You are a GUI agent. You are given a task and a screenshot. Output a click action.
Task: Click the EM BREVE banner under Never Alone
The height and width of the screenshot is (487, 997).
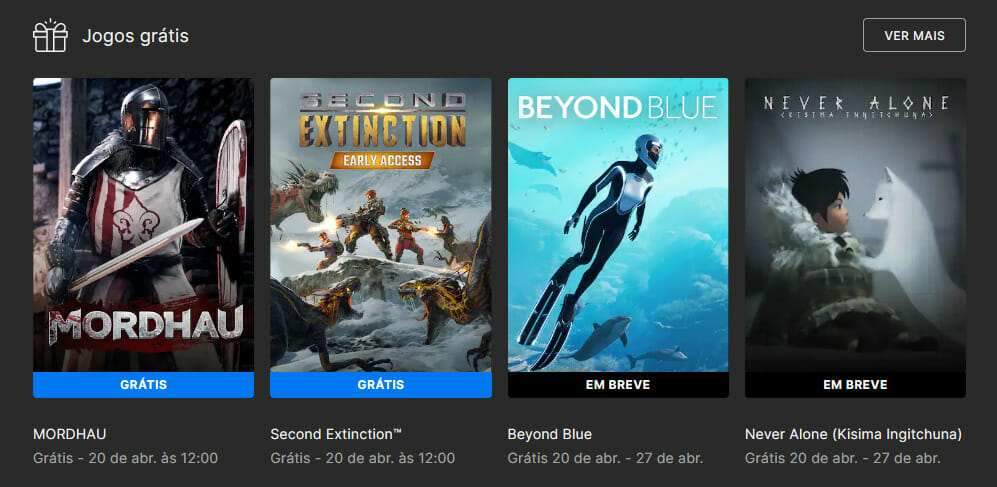(855, 385)
